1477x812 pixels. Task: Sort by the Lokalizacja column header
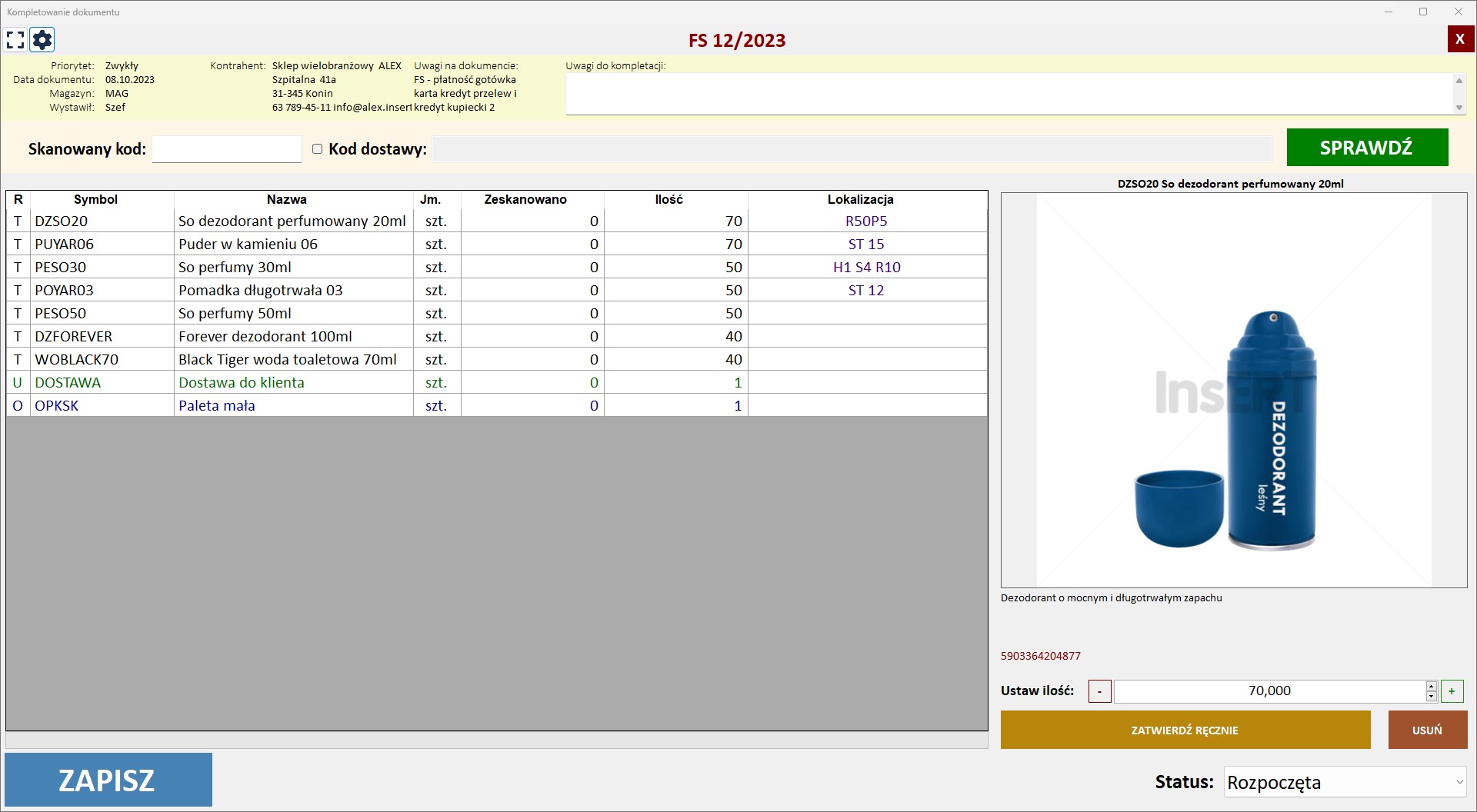tap(860, 199)
